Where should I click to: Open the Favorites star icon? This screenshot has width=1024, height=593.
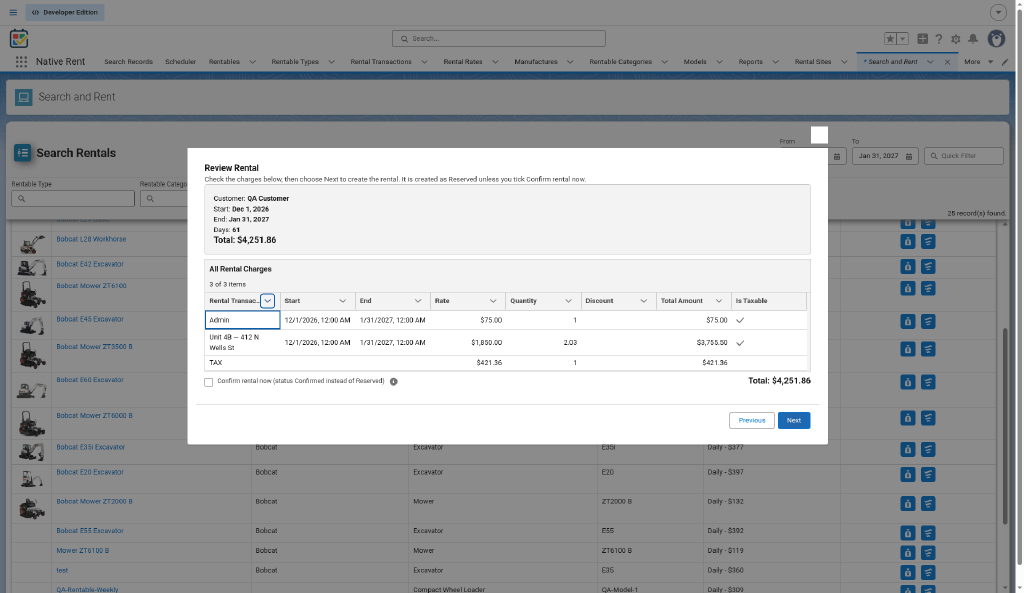coord(890,39)
